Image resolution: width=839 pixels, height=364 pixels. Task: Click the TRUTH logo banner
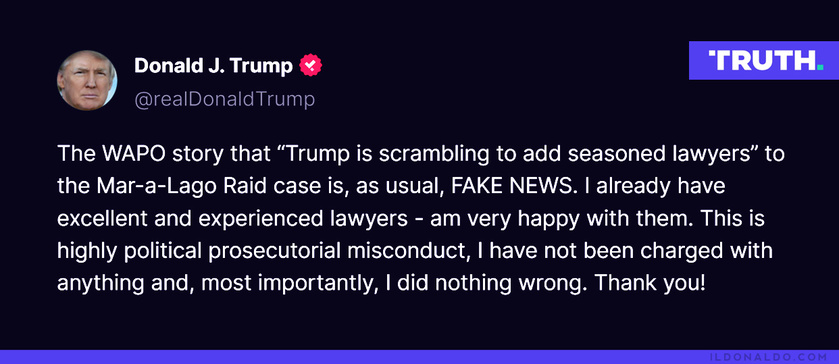click(x=764, y=60)
